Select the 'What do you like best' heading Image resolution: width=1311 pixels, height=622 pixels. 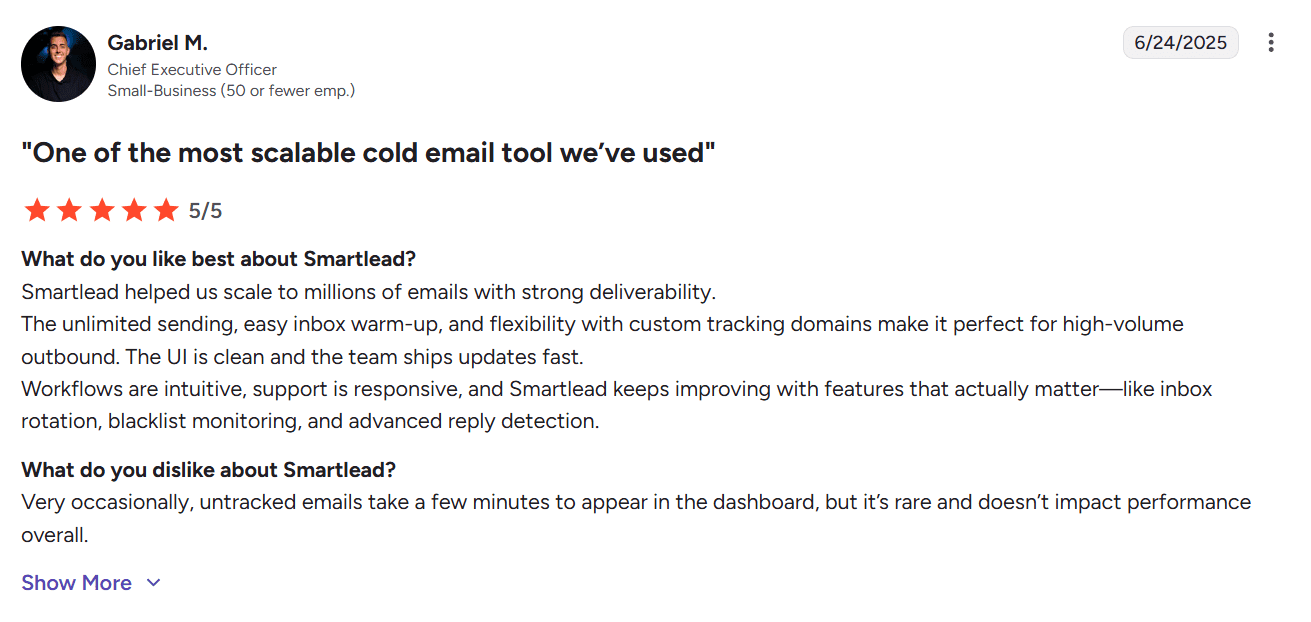click(x=217, y=258)
